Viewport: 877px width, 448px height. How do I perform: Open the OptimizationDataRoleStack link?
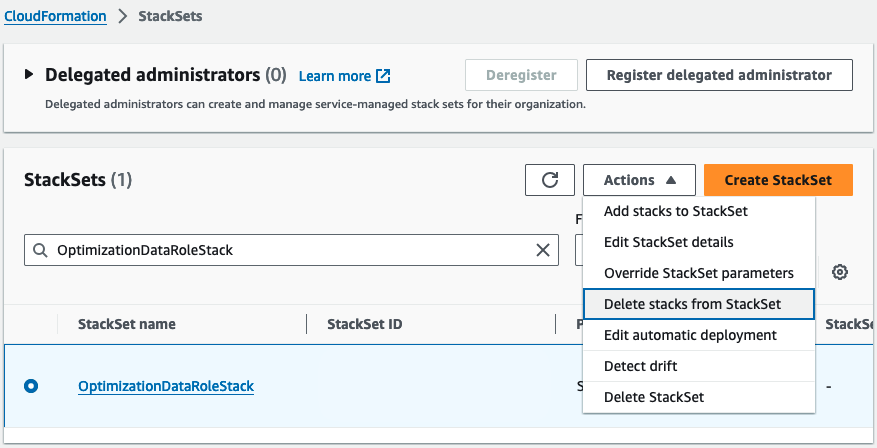click(x=166, y=386)
